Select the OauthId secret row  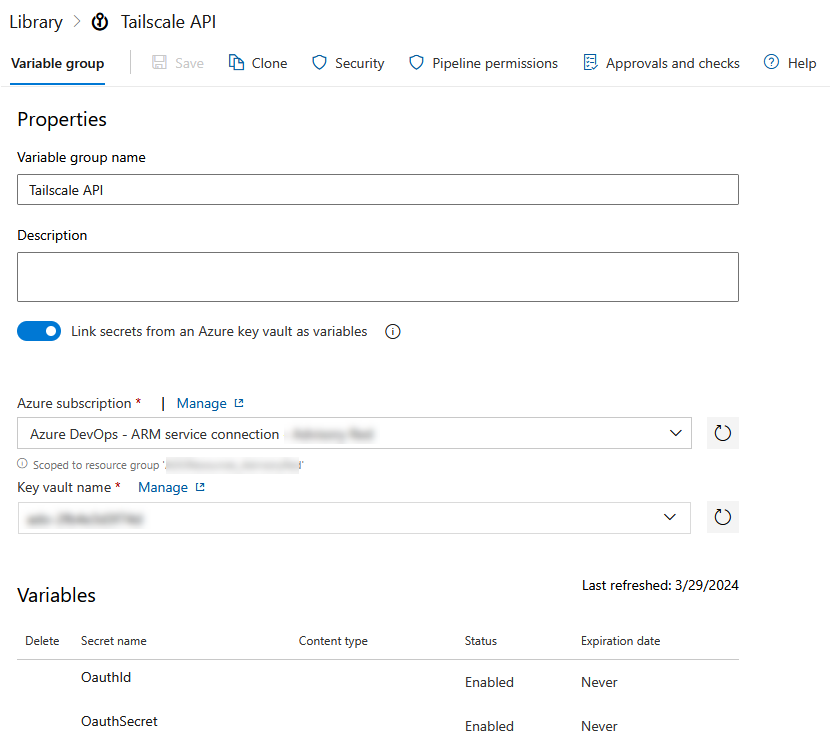[378, 681]
